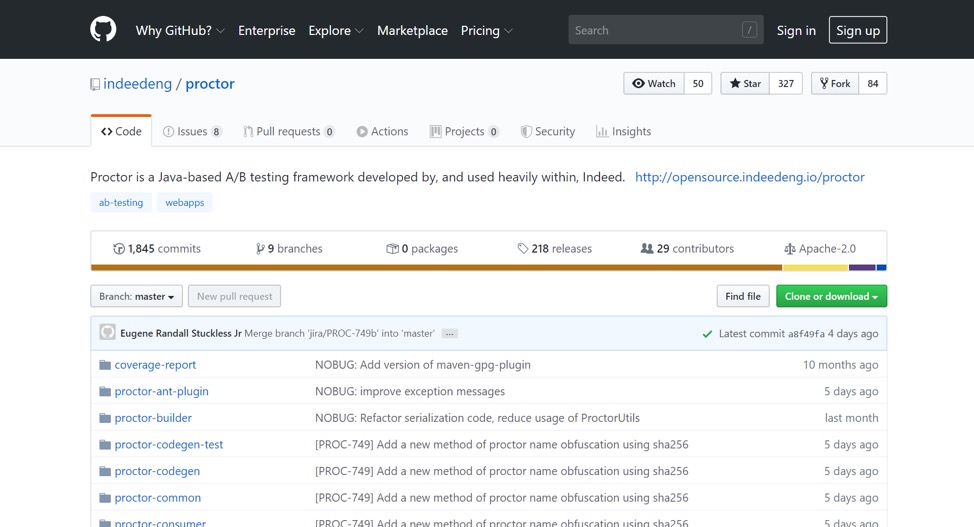This screenshot has width=974, height=527.
Task: View the 9 branches list
Action: point(289,249)
